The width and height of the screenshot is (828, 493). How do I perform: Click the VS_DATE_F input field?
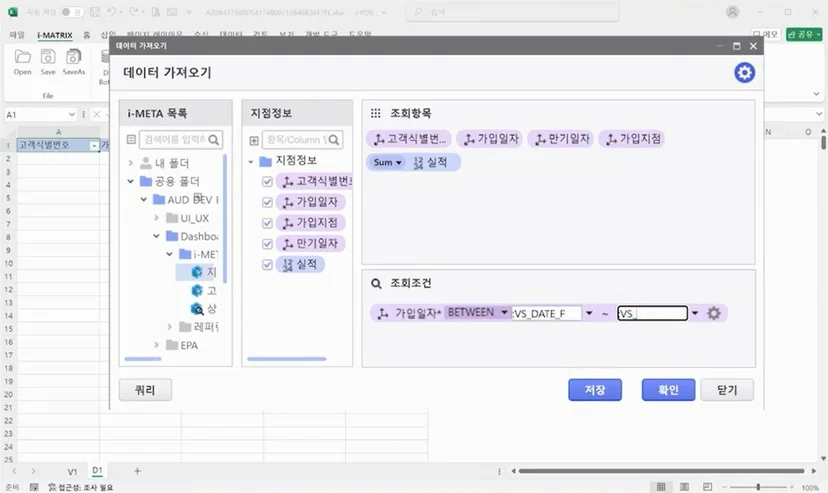547,313
